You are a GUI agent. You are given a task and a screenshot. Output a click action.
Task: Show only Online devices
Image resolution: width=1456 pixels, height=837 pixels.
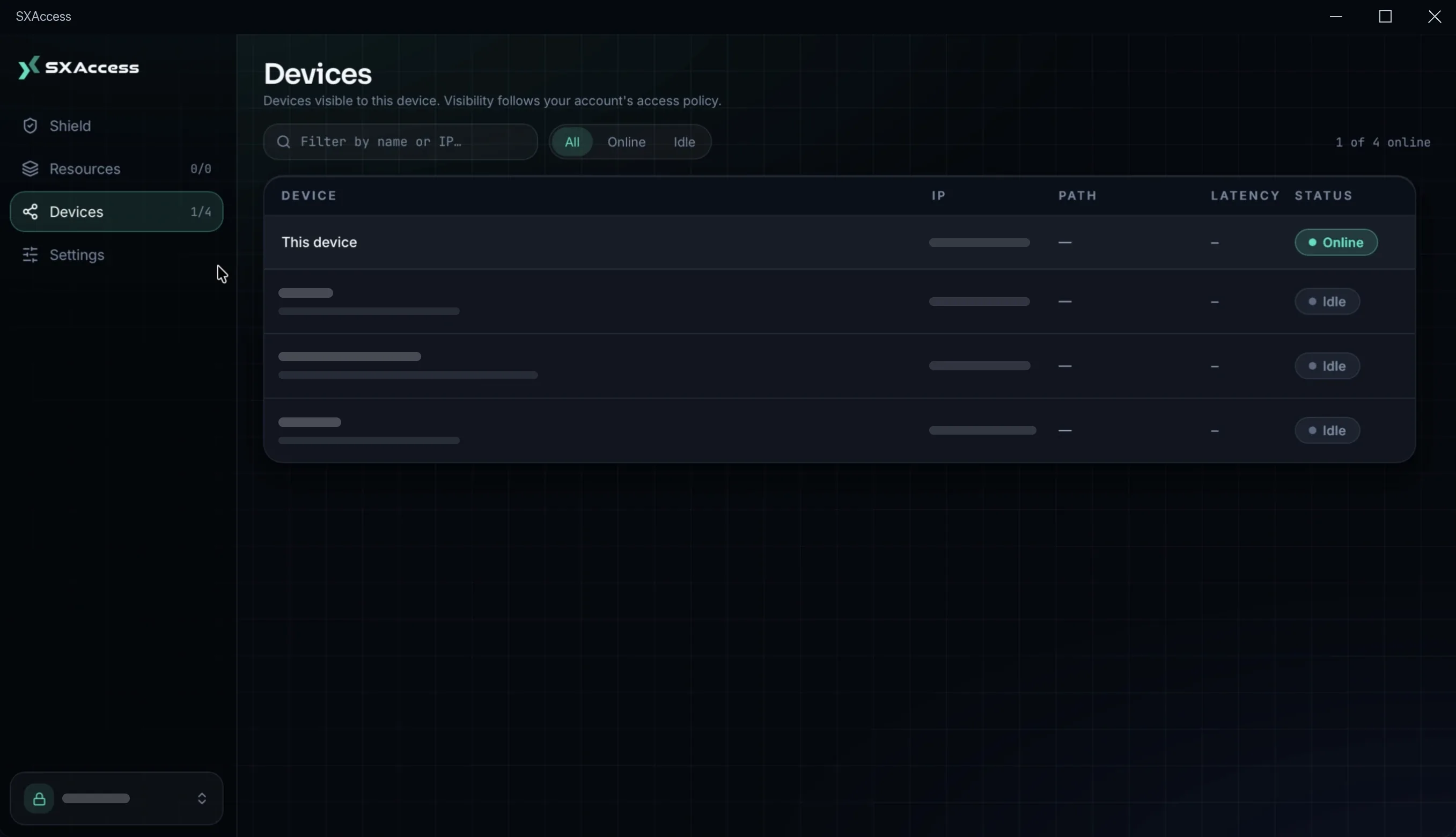(x=626, y=142)
